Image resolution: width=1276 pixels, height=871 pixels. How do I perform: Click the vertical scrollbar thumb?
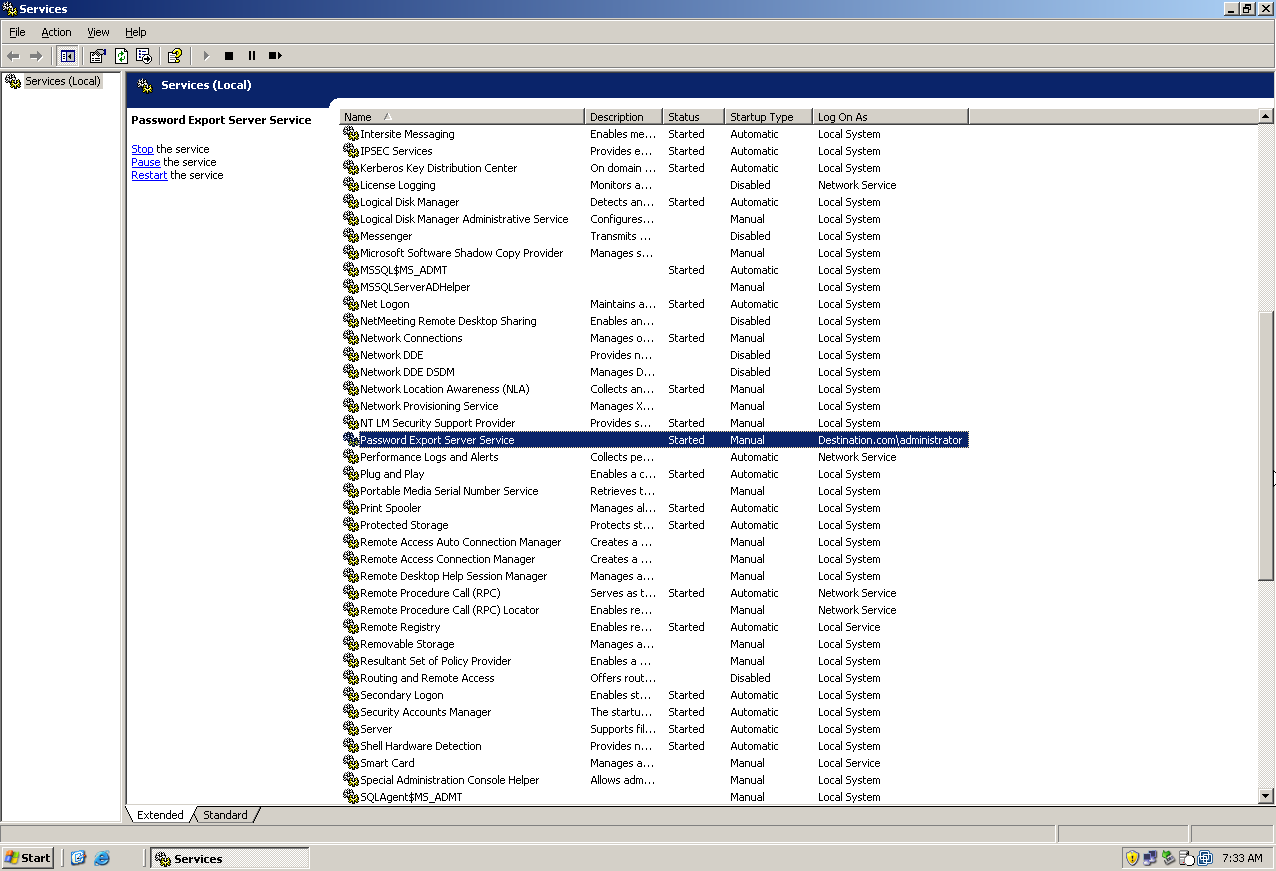click(1266, 444)
